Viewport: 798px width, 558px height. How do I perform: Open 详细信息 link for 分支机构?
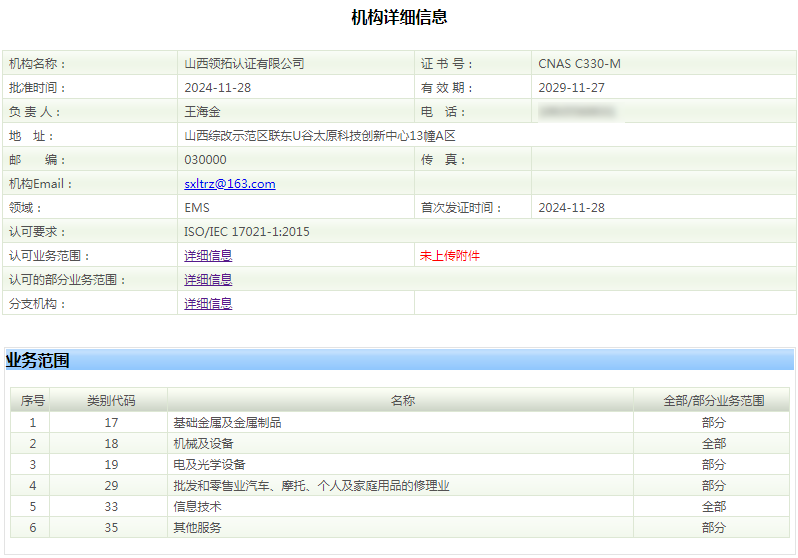[x=208, y=304]
